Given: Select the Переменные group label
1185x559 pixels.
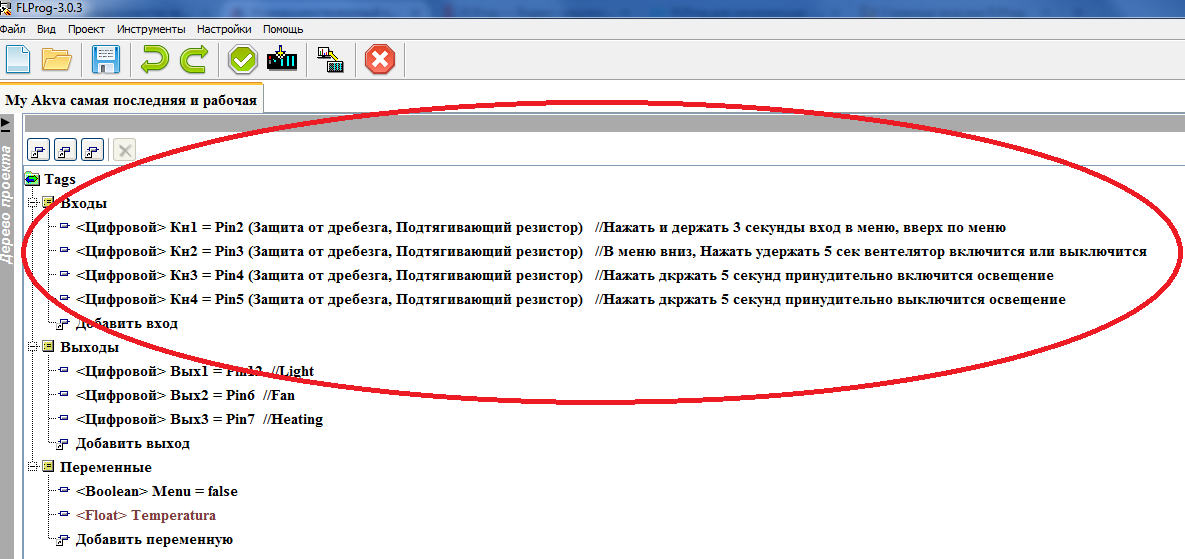Looking at the screenshot, I should click(x=106, y=467).
